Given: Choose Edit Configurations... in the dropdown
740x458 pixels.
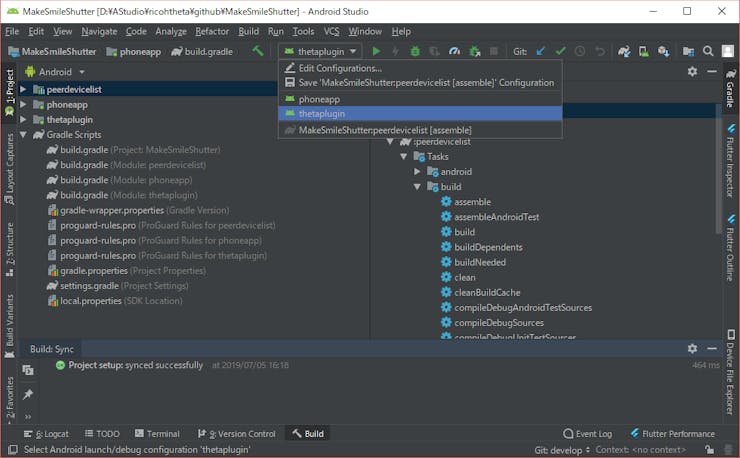Looking at the screenshot, I should pyautogui.click(x=340, y=67).
